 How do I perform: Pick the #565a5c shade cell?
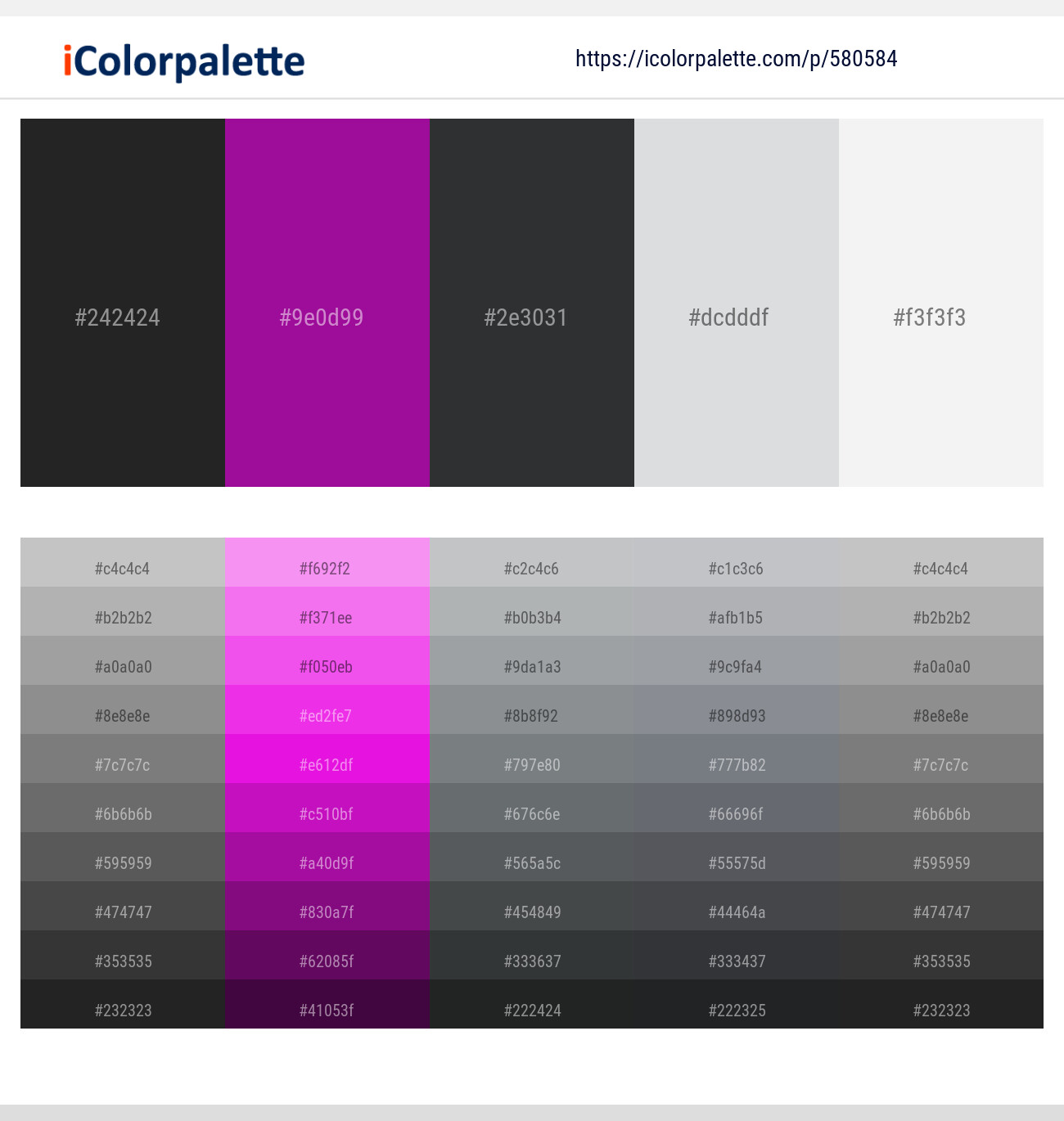coord(532,857)
